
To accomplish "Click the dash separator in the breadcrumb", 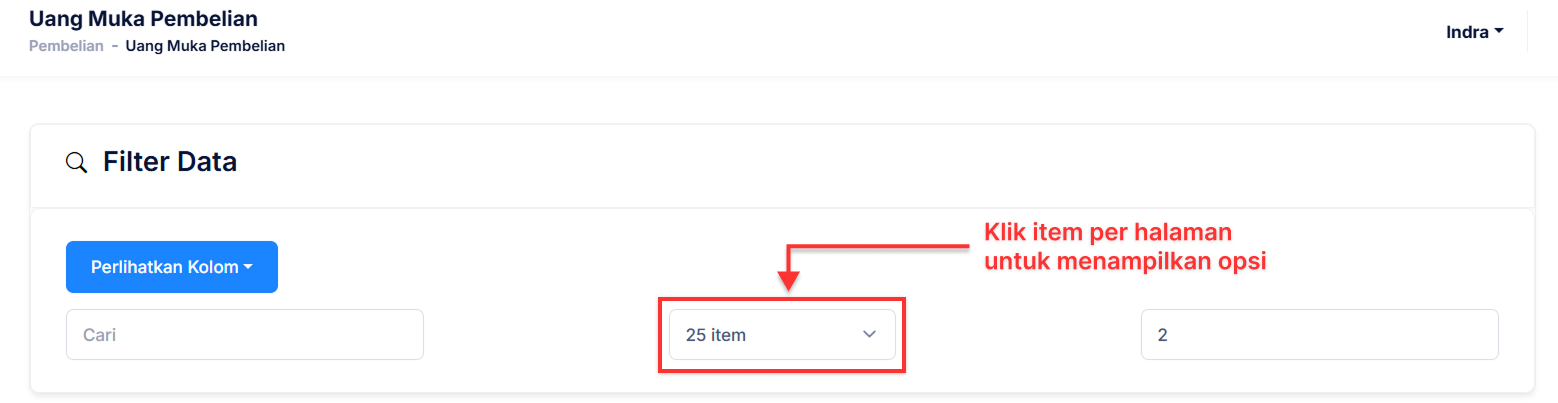I will 115,46.
